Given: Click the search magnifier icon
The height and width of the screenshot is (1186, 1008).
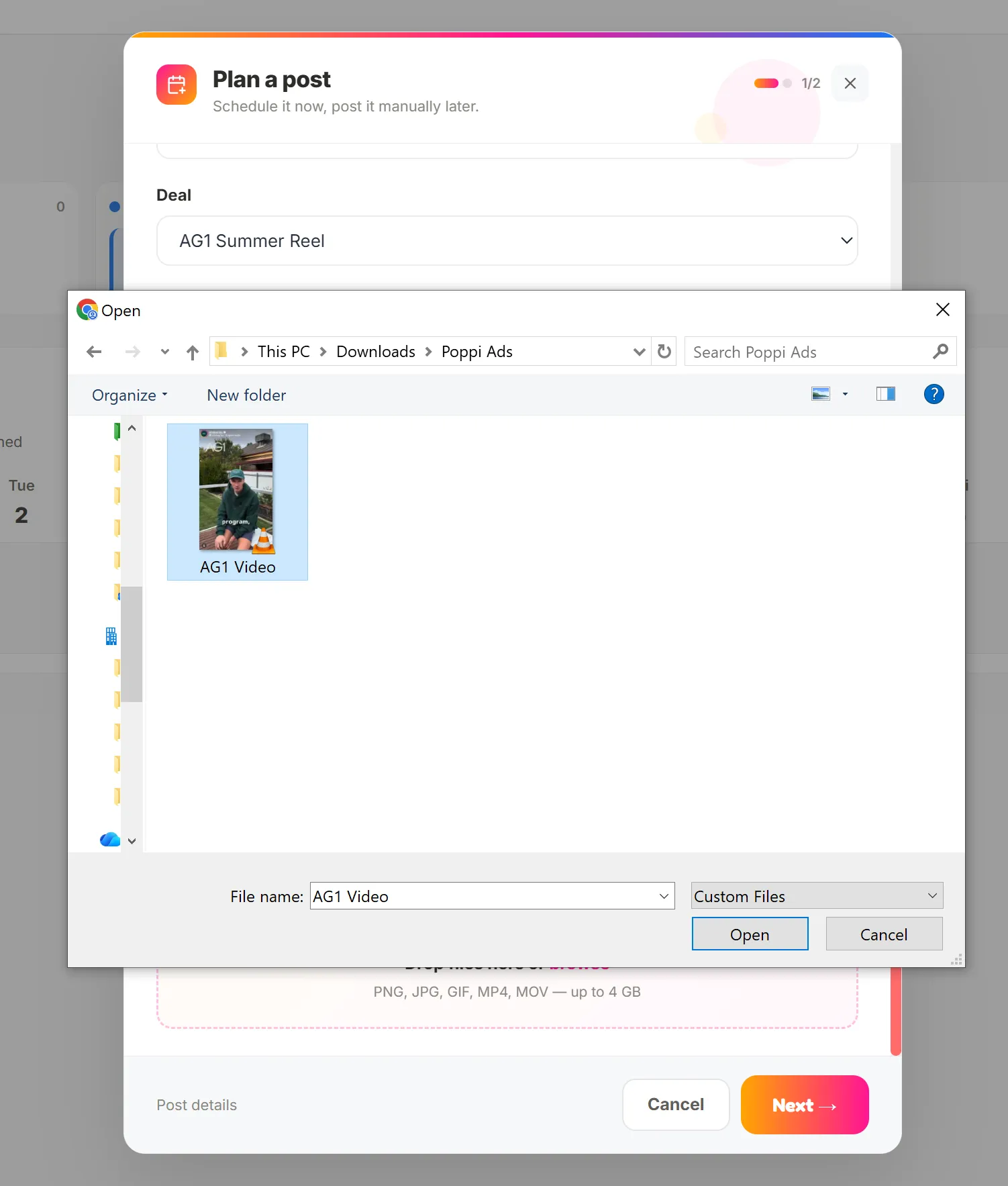Looking at the screenshot, I should [x=941, y=351].
